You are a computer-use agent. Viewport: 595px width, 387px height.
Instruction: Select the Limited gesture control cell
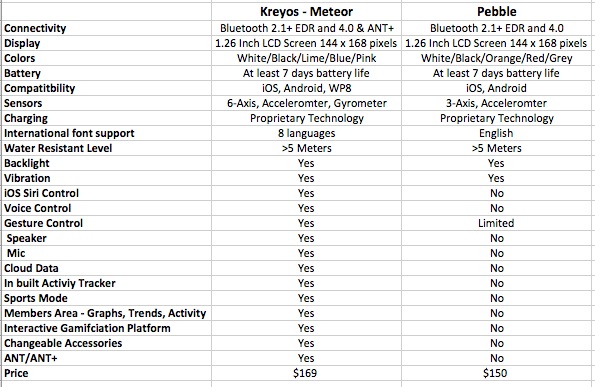click(496, 223)
